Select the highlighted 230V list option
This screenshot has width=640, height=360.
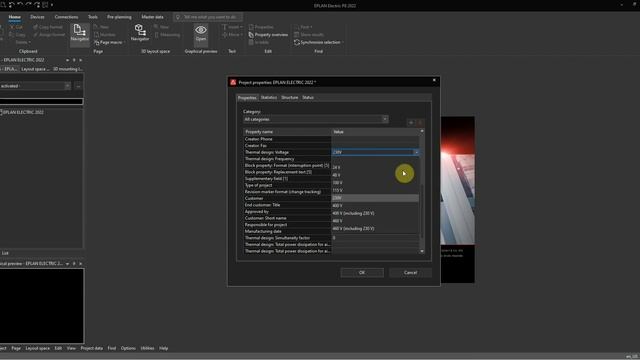point(375,198)
